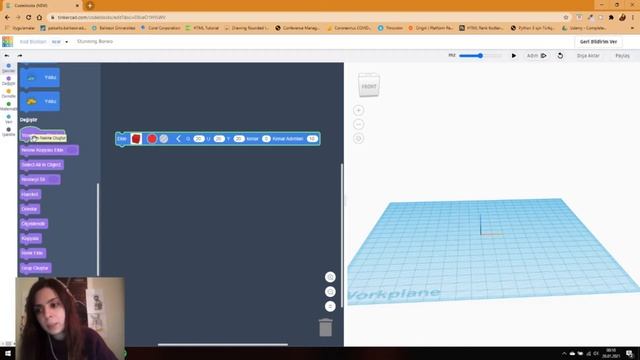The height and width of the screenshot is (360, 640).
Task: Select the orange Denetle control category
Action: (8, 93)
